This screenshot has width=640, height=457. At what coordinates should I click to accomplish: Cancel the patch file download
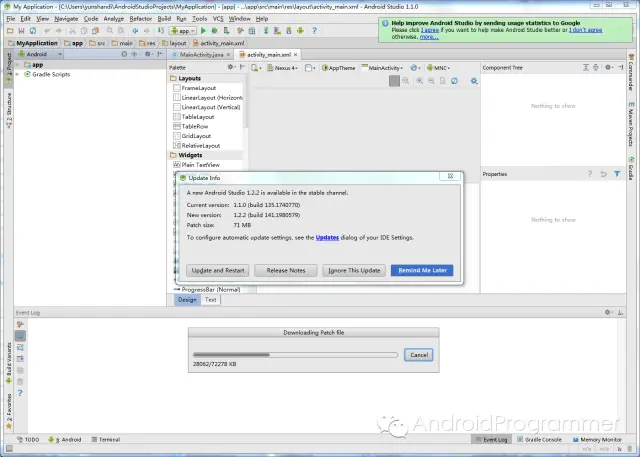(419, 355)
